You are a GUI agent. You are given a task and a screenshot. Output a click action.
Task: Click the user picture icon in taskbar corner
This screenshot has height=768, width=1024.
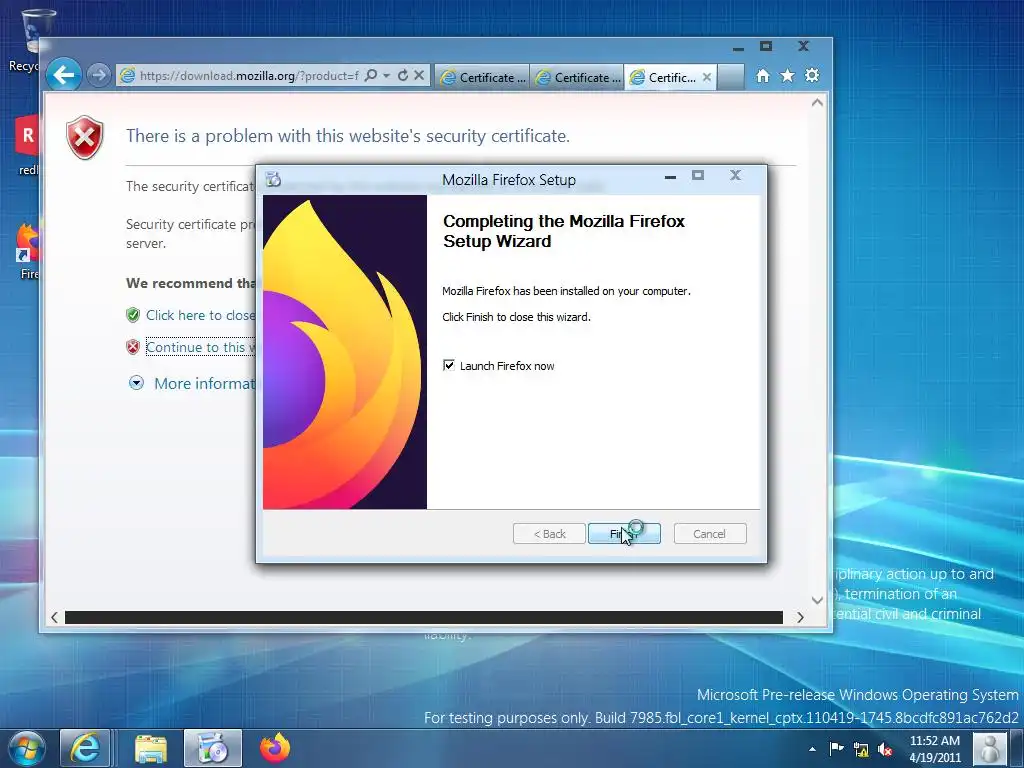coord(990,748)
